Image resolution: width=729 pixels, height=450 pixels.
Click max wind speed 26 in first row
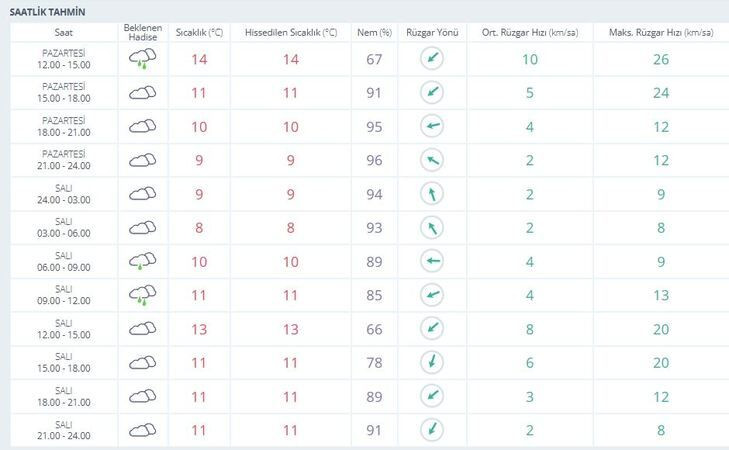point(661,60)
